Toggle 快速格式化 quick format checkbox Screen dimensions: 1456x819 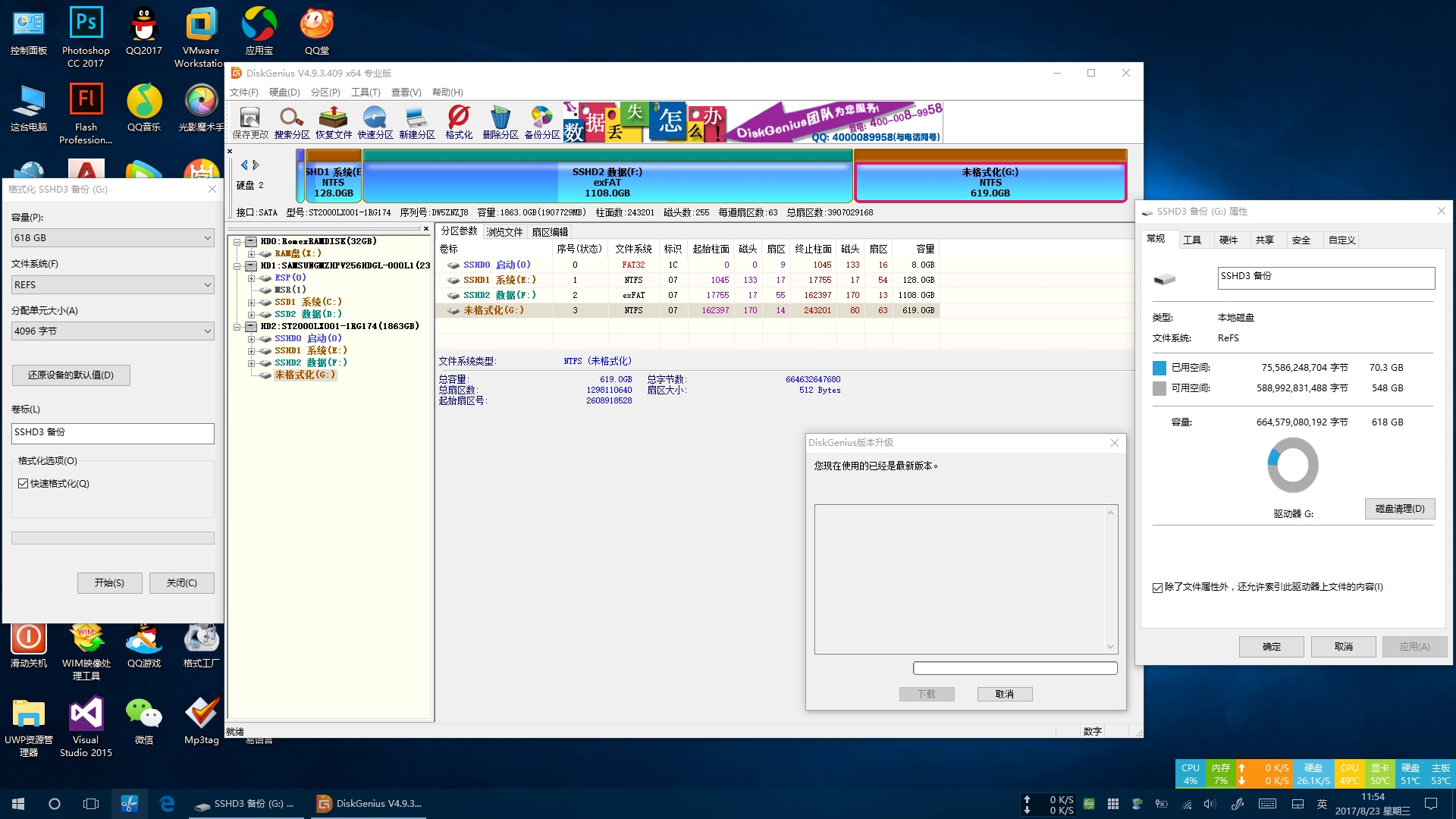pyautogui.click(x=24, y=484)
